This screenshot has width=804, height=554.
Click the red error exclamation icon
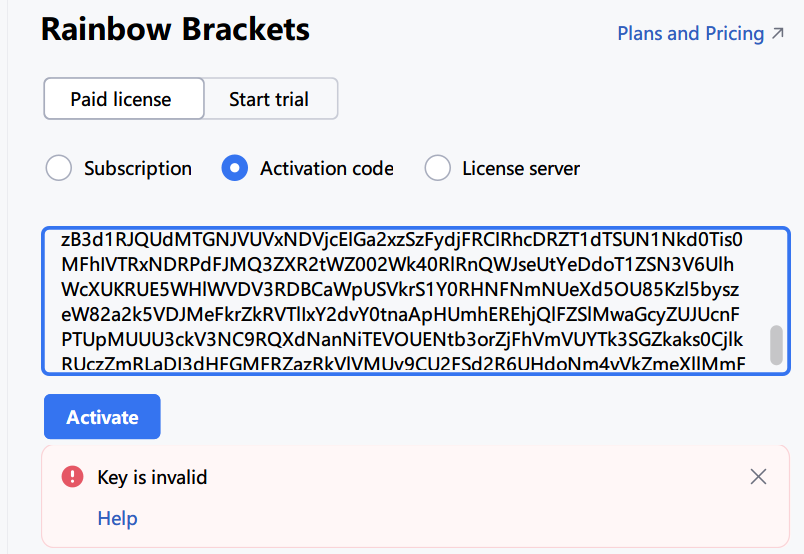click(x=72, y=476)
